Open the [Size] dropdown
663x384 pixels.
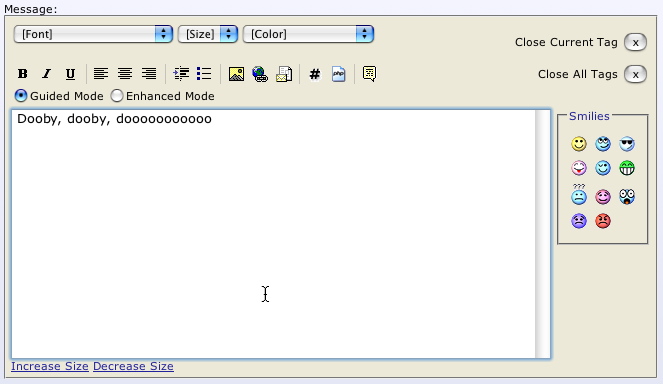point(208,34)
